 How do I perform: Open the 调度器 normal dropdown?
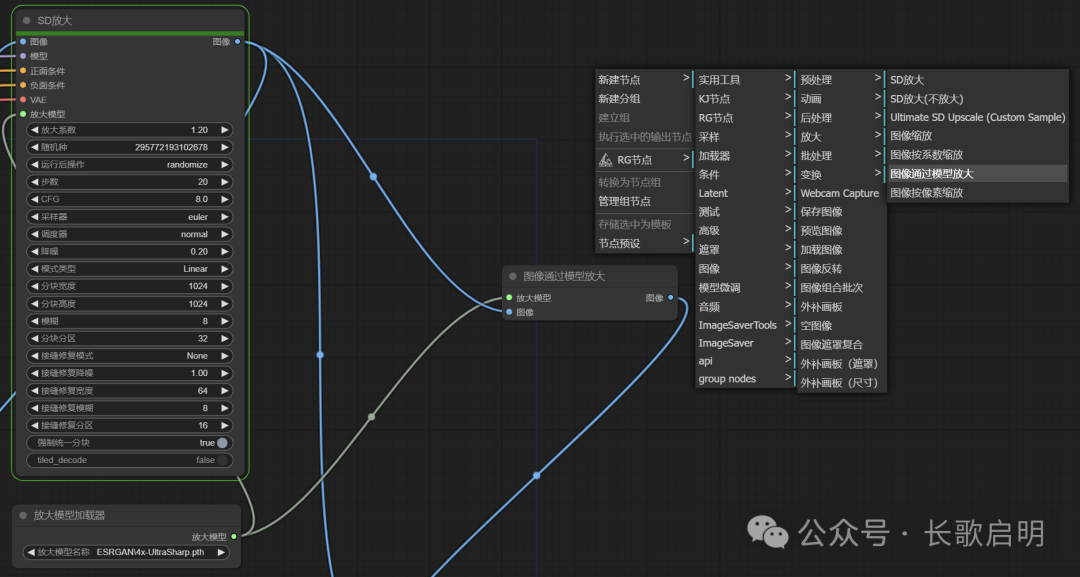pyautogui.click(x=129, y=234)
